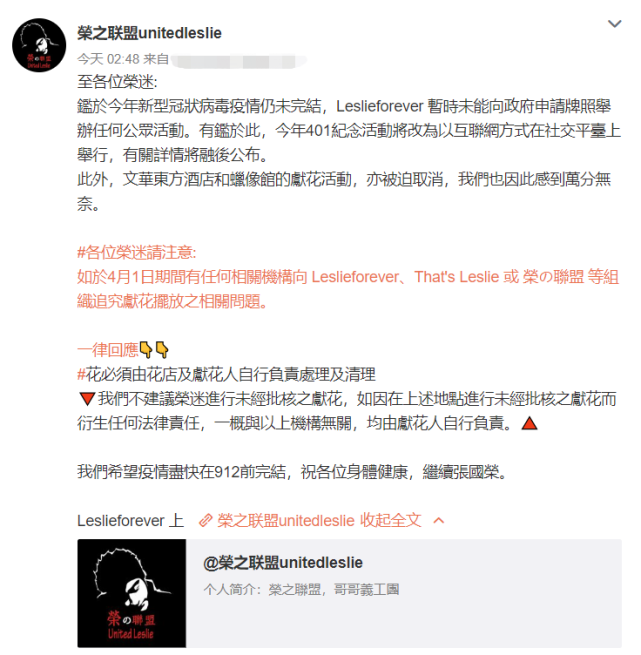Click the red 一律回應 text
Viewport: 641px width, 655px height.
[108, 350]
